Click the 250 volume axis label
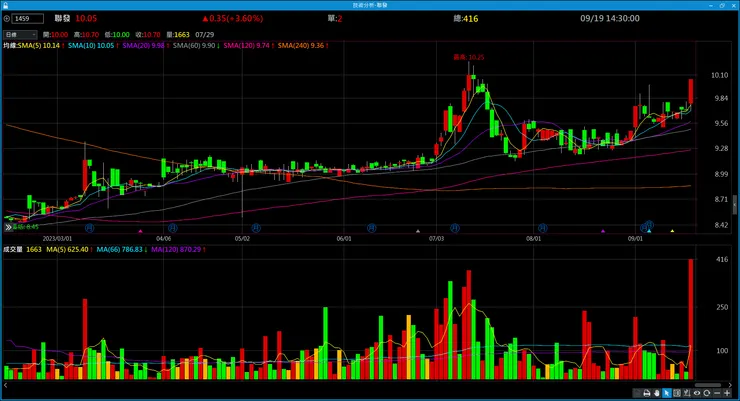Viewport: 740px width, 401px height. tap(722, 307)
